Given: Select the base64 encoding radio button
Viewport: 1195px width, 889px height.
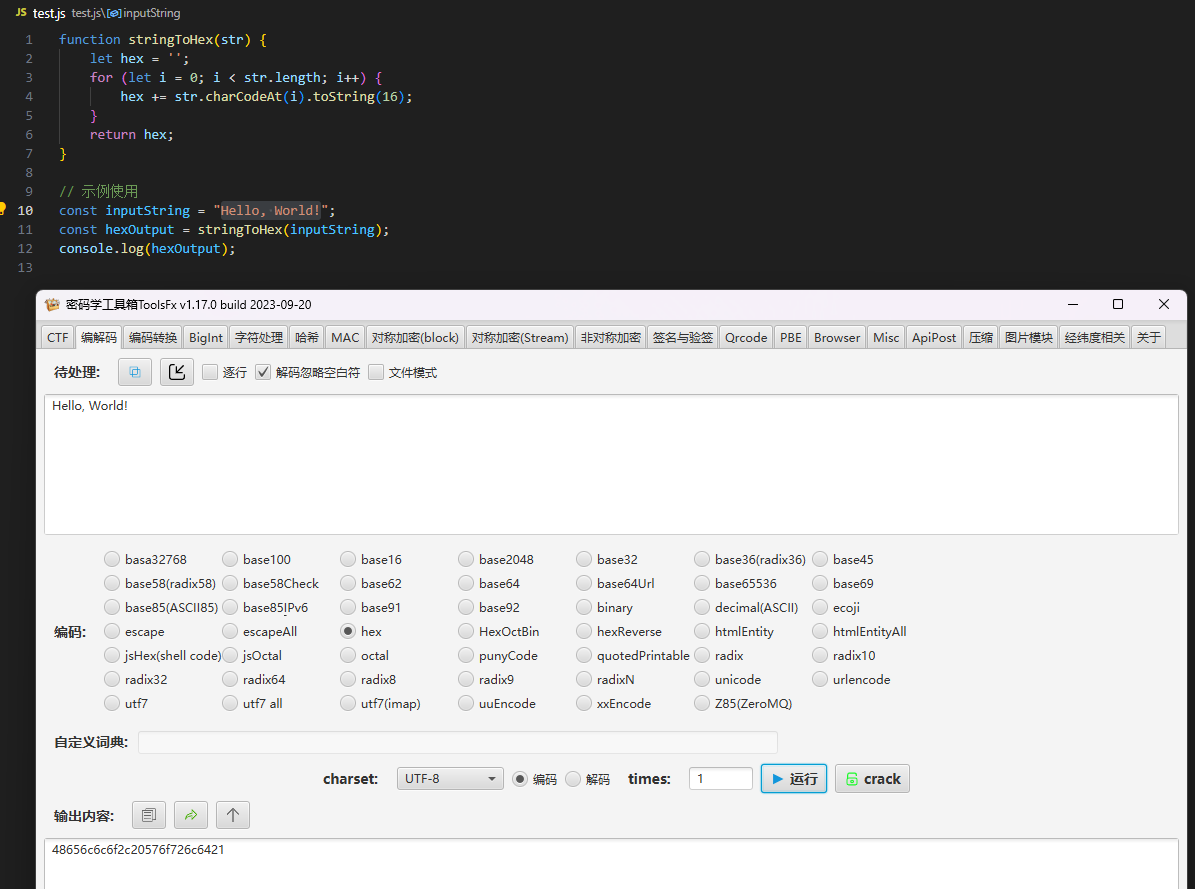Looking at the screenshot, I should tap(466, 583).
